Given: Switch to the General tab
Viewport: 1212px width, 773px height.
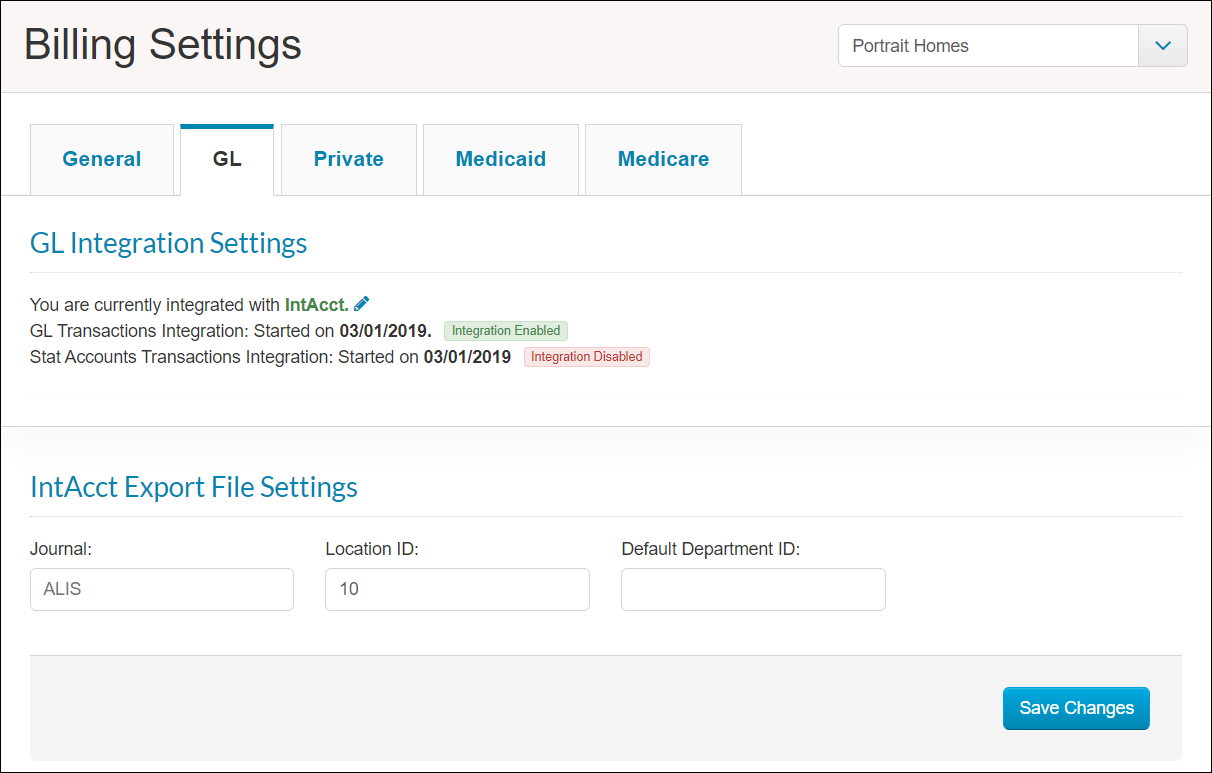Looking at the screenshot, I should 102,159.
